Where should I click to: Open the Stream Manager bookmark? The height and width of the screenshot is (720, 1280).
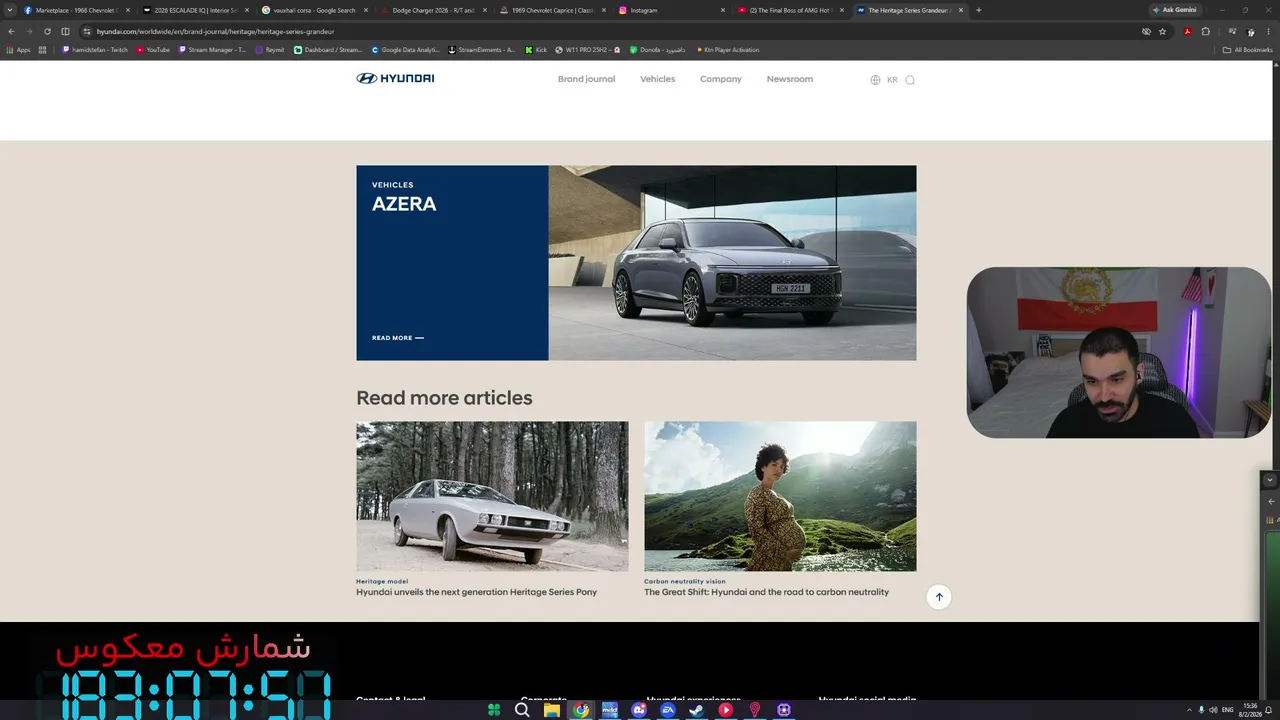pos(212,50)
